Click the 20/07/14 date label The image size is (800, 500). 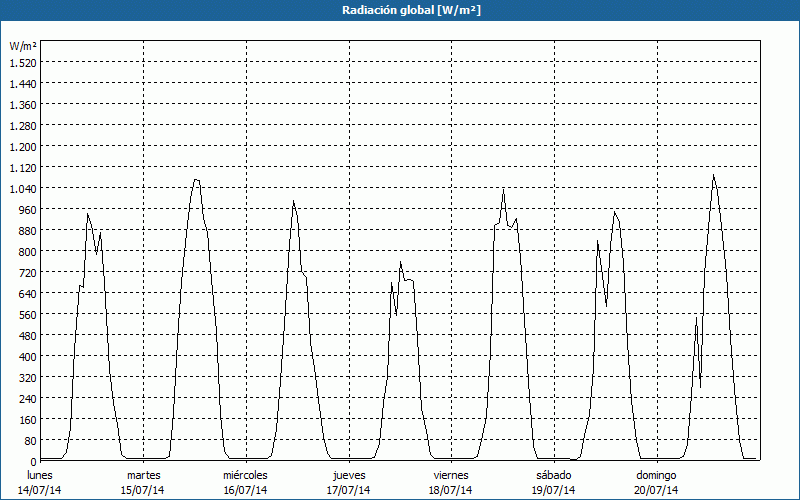pyautogui.click(x=656, y=490)
